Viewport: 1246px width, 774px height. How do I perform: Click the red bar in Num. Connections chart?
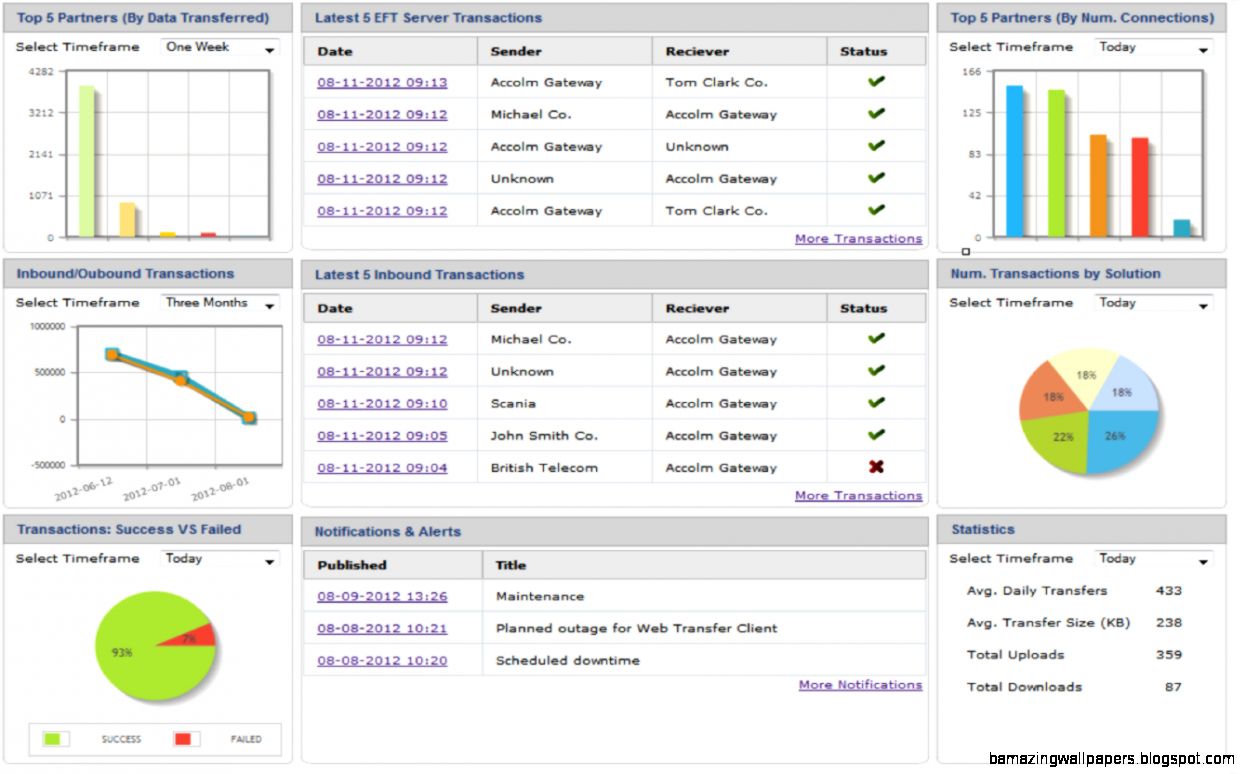click(x=1140, y=188)
